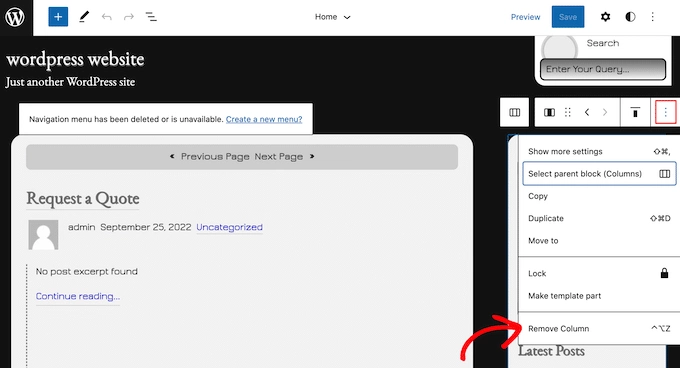This screenshot has width=680, height=368.
Task: Click the wordpress website site title
Action: tap(75, 59)
